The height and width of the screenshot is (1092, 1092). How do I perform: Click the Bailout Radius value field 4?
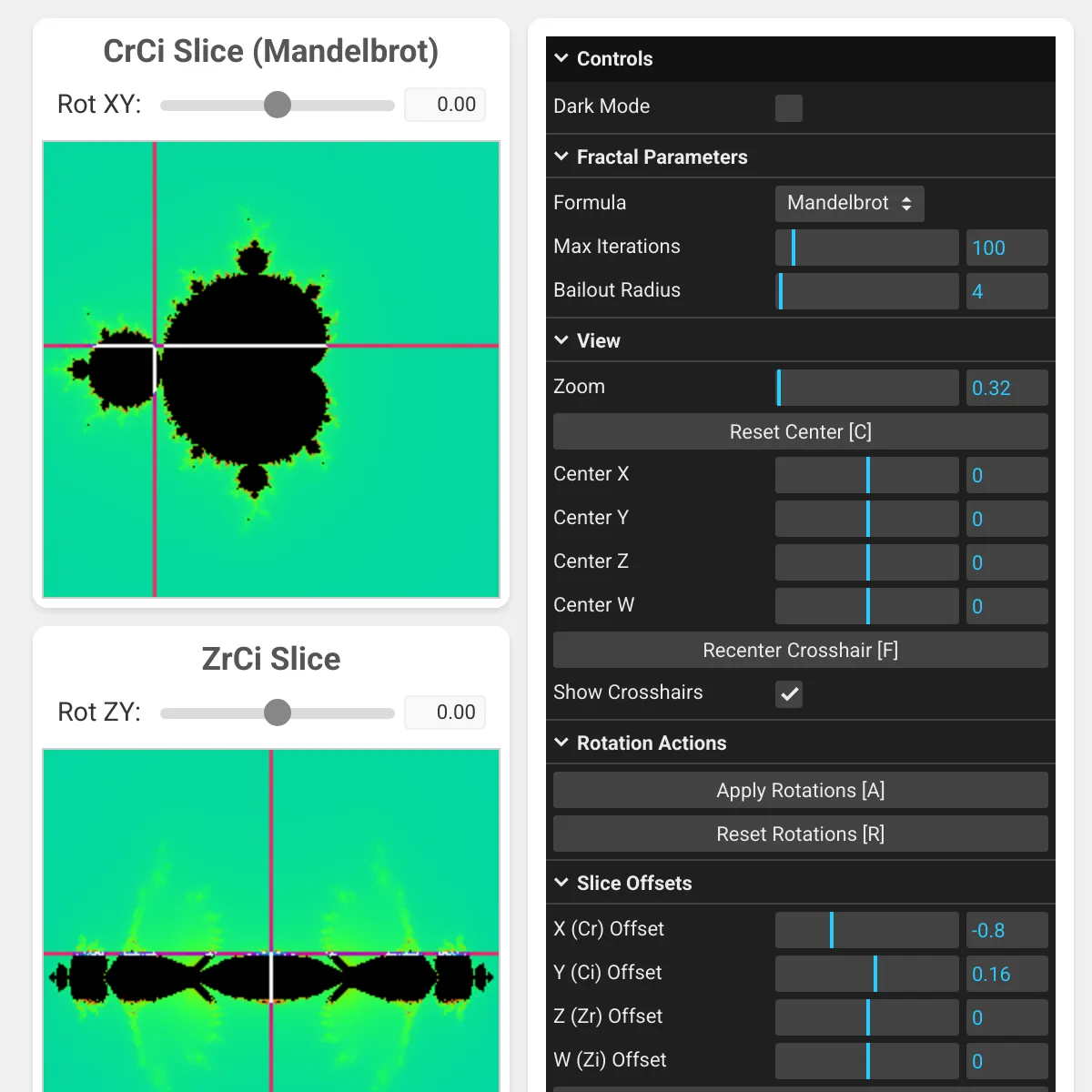click(x=1007, y=291)
